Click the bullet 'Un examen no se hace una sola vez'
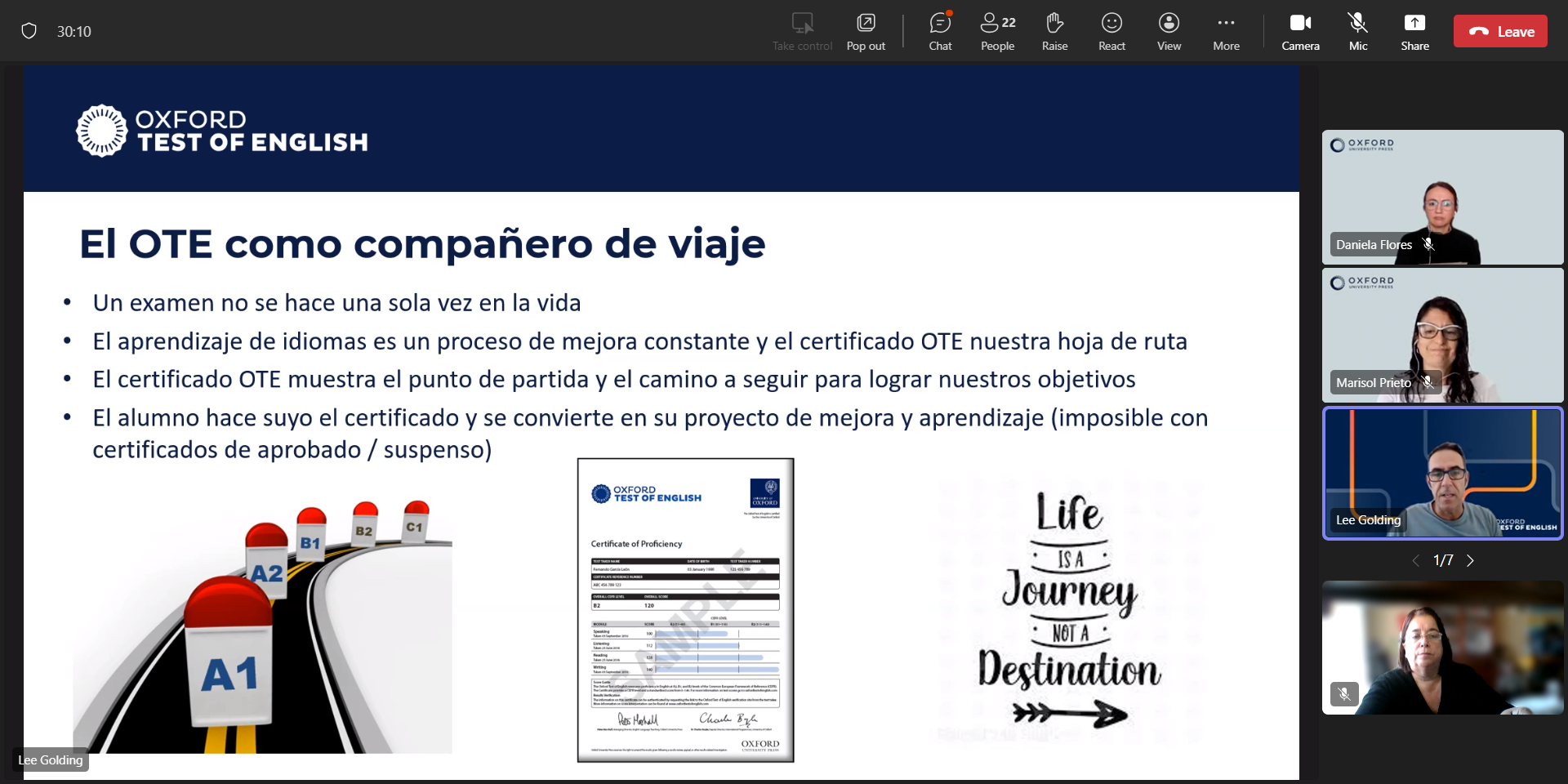1568x784 pixels. tap(336, 303)
